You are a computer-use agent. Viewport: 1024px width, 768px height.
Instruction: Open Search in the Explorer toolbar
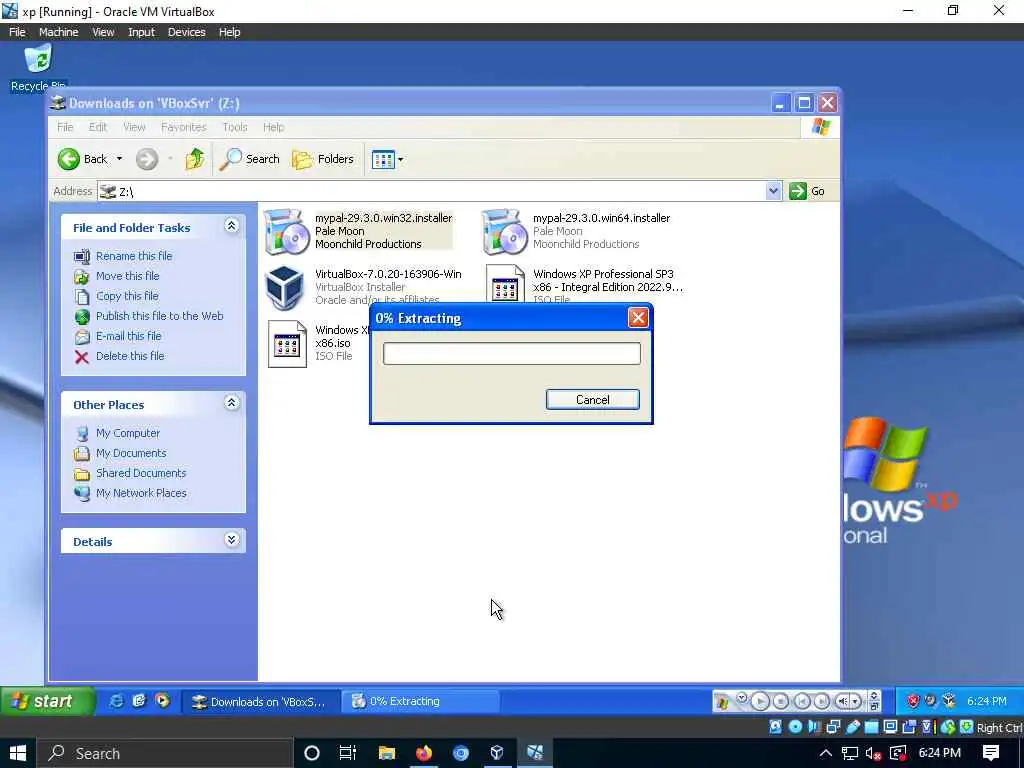(x=249, y=159)
